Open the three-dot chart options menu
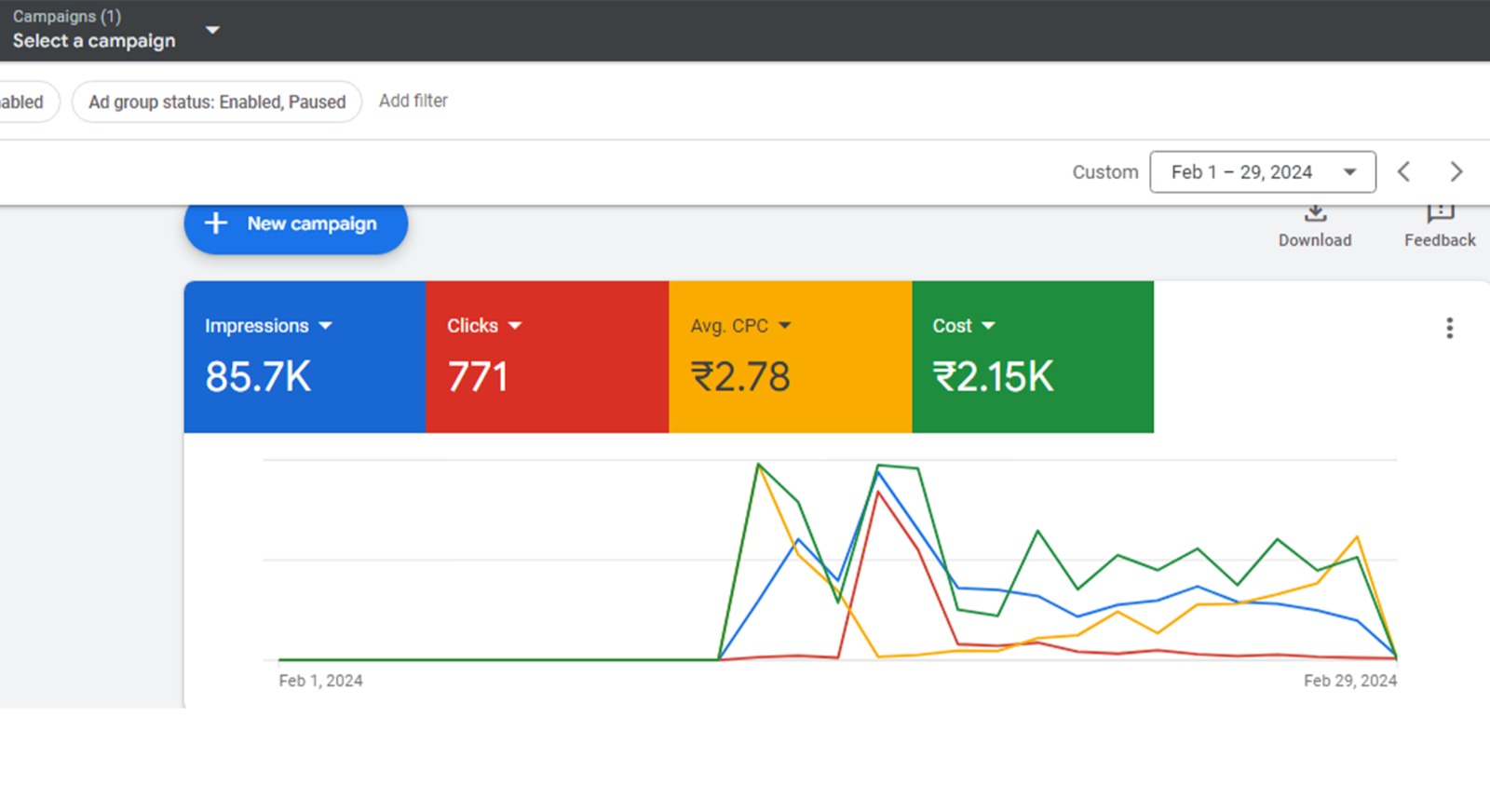1490x812 pixels. pyautogui.click(x=1449, y=328)
